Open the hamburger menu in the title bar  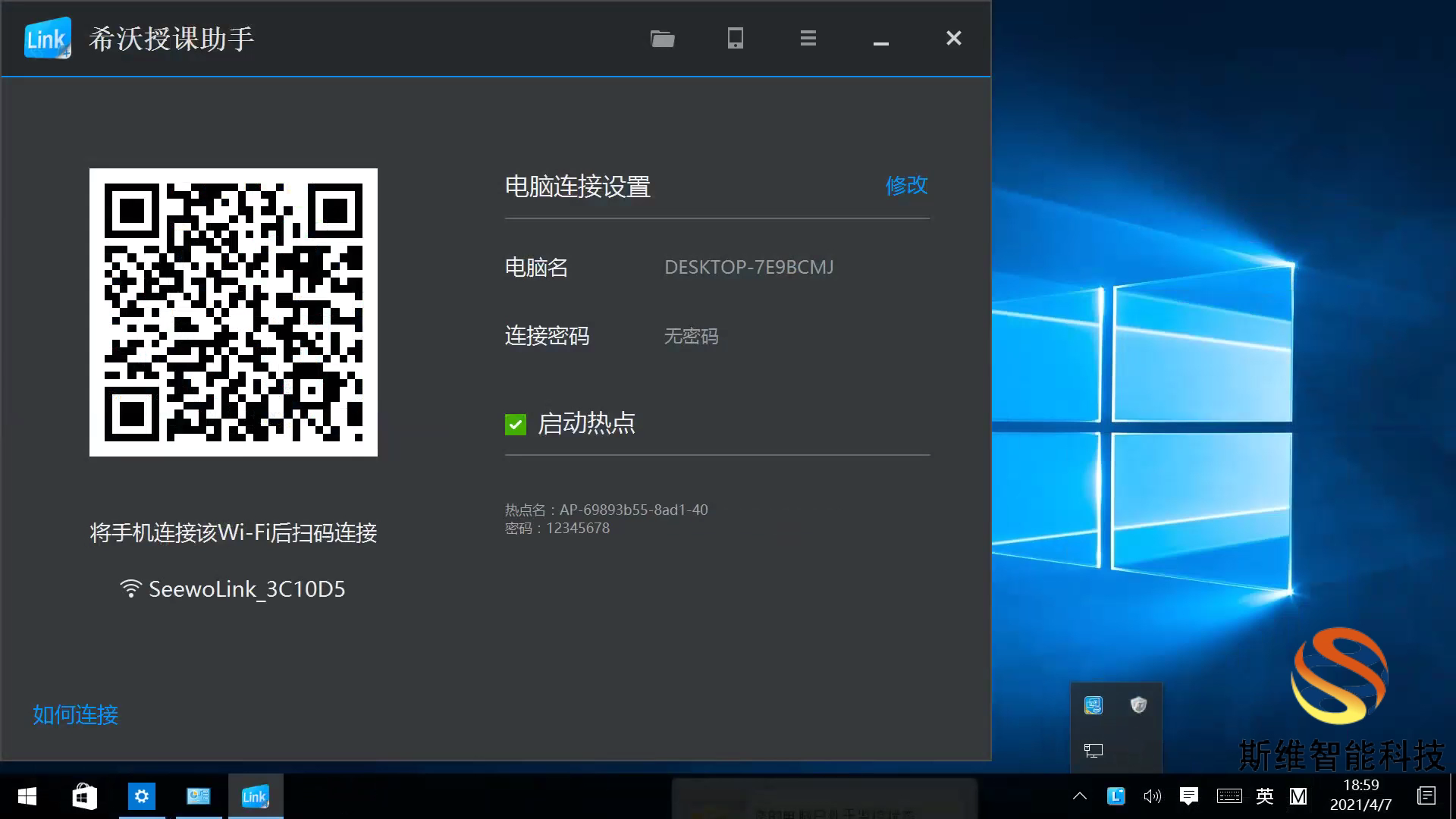pyautogui.click(x=808, y=38)
